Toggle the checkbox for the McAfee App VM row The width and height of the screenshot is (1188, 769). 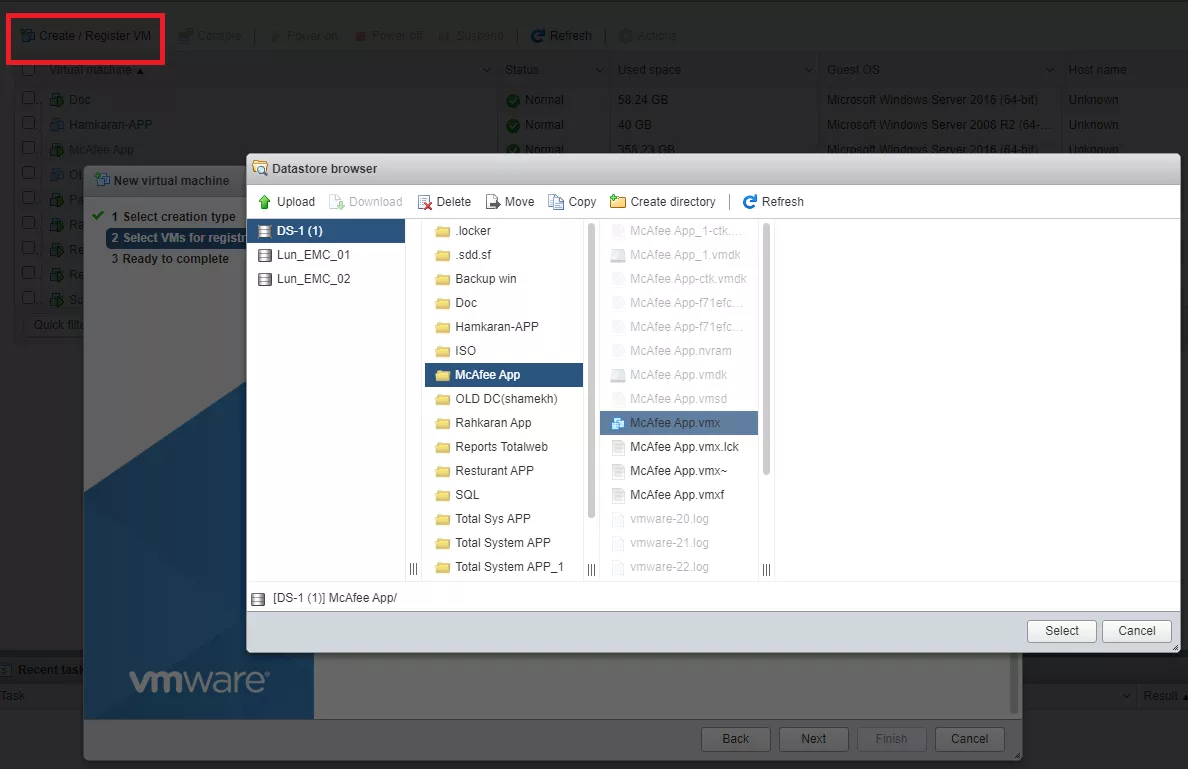(28, 148)
